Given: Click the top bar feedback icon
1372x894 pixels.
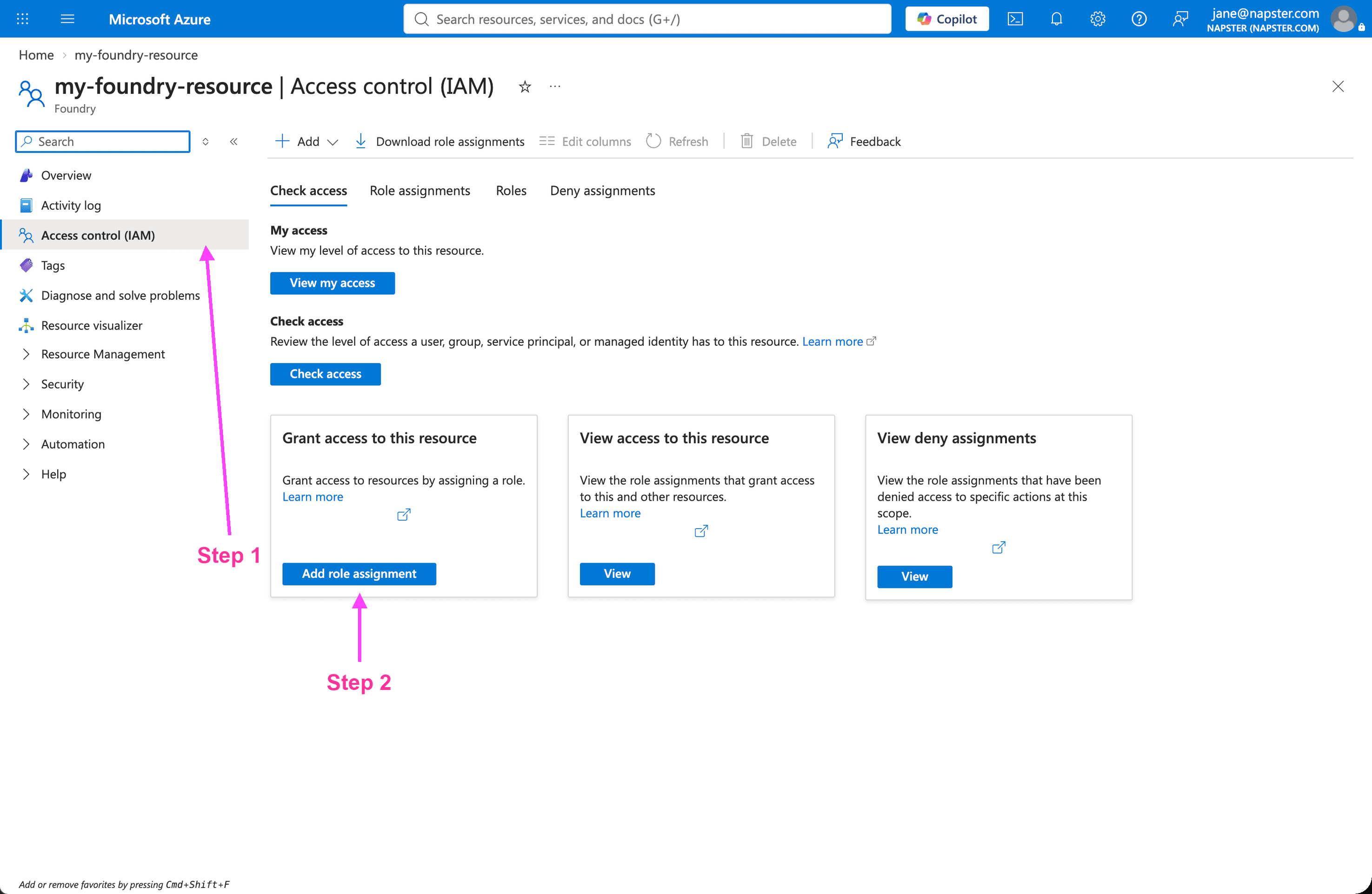Looking at the screenshot, I should [x=1180, y=19].
